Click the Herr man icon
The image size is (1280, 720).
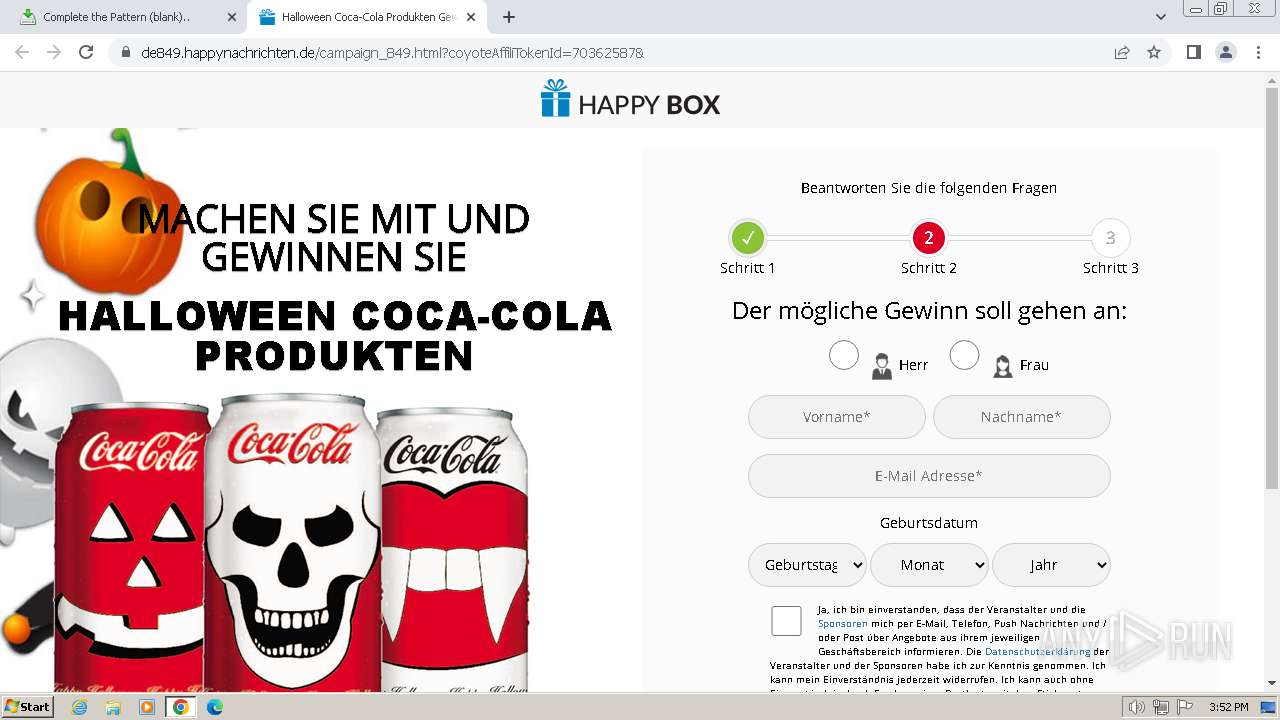(882, 366)
